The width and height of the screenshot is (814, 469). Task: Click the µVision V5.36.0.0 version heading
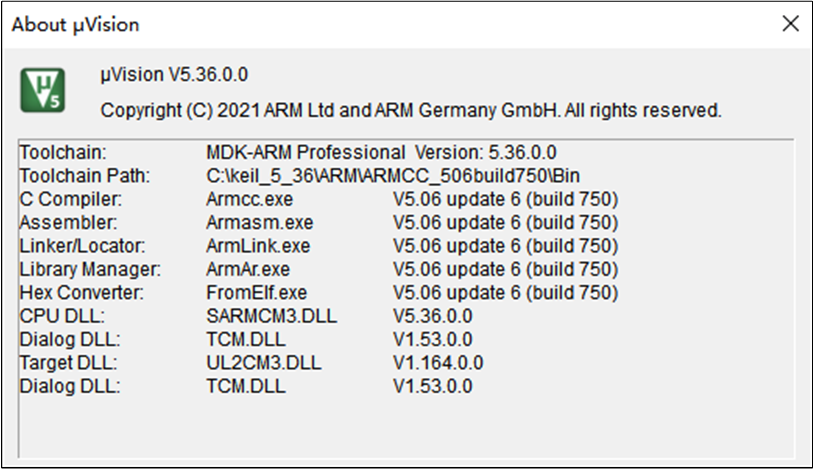(174, 75)
